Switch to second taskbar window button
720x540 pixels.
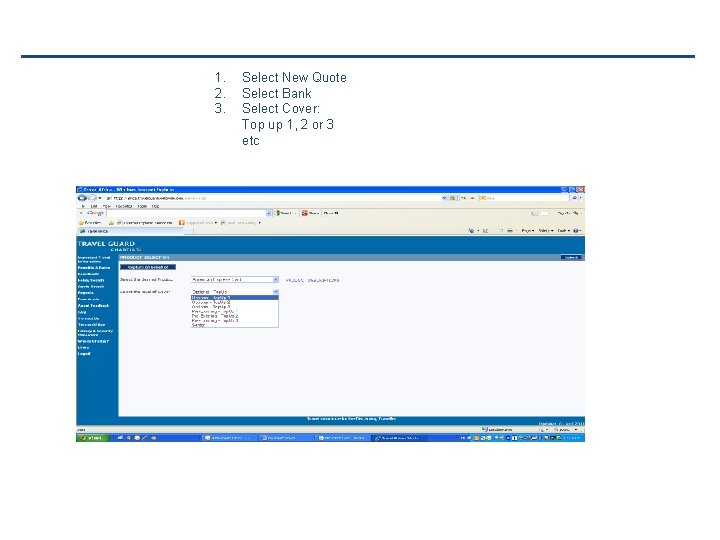[287, 438]
